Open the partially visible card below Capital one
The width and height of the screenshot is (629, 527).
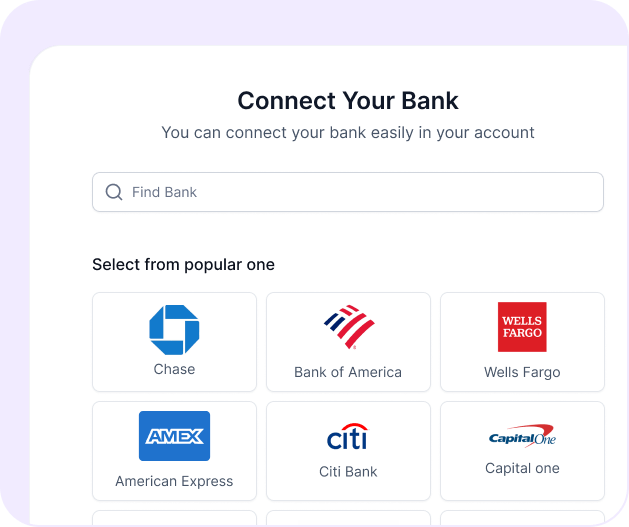522,518
